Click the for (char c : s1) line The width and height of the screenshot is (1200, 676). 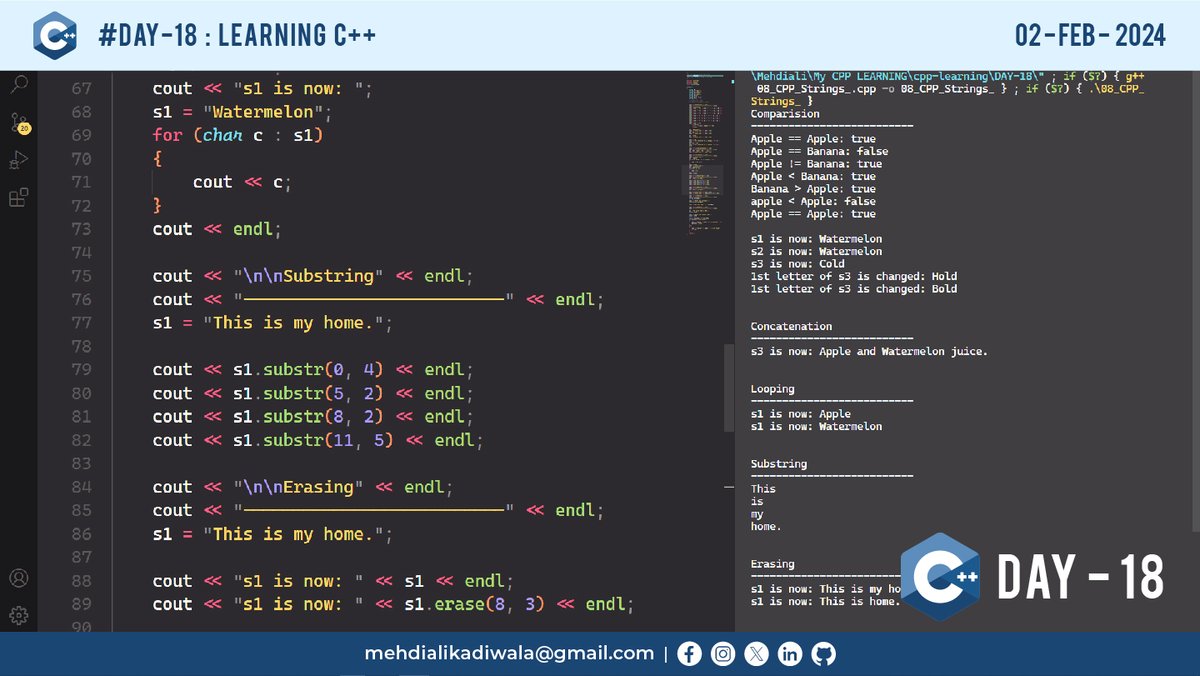(x=239, y=135)
